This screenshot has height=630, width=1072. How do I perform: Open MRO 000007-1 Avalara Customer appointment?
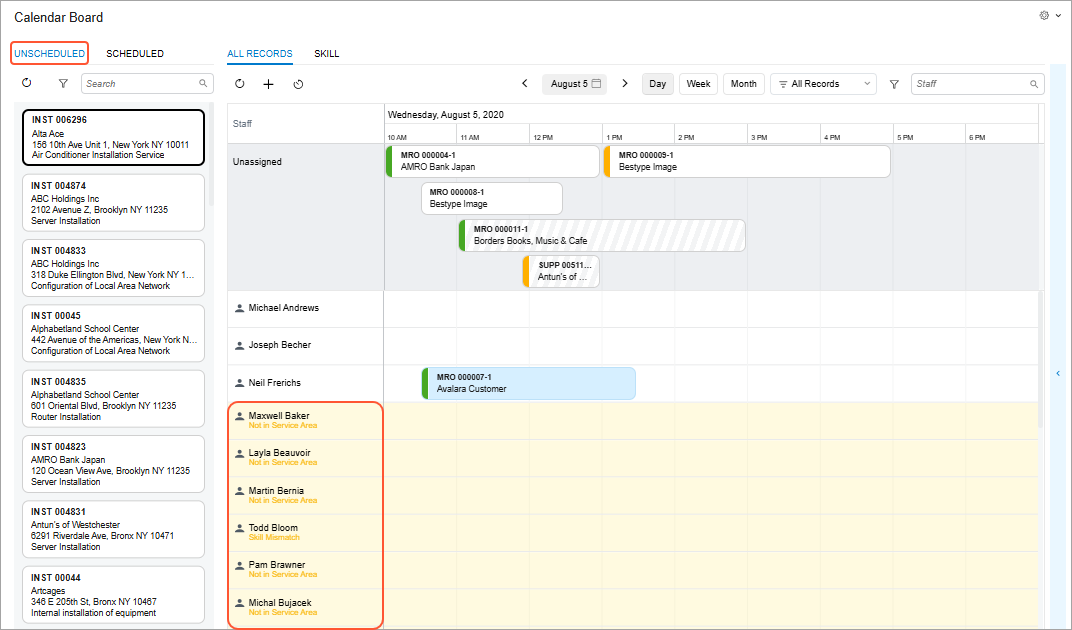point(529,383)
